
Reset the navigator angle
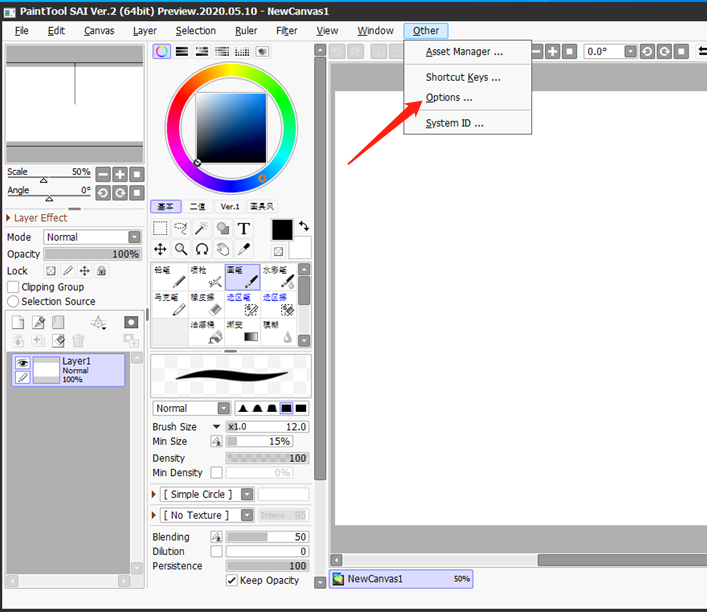tap(137, 193)
